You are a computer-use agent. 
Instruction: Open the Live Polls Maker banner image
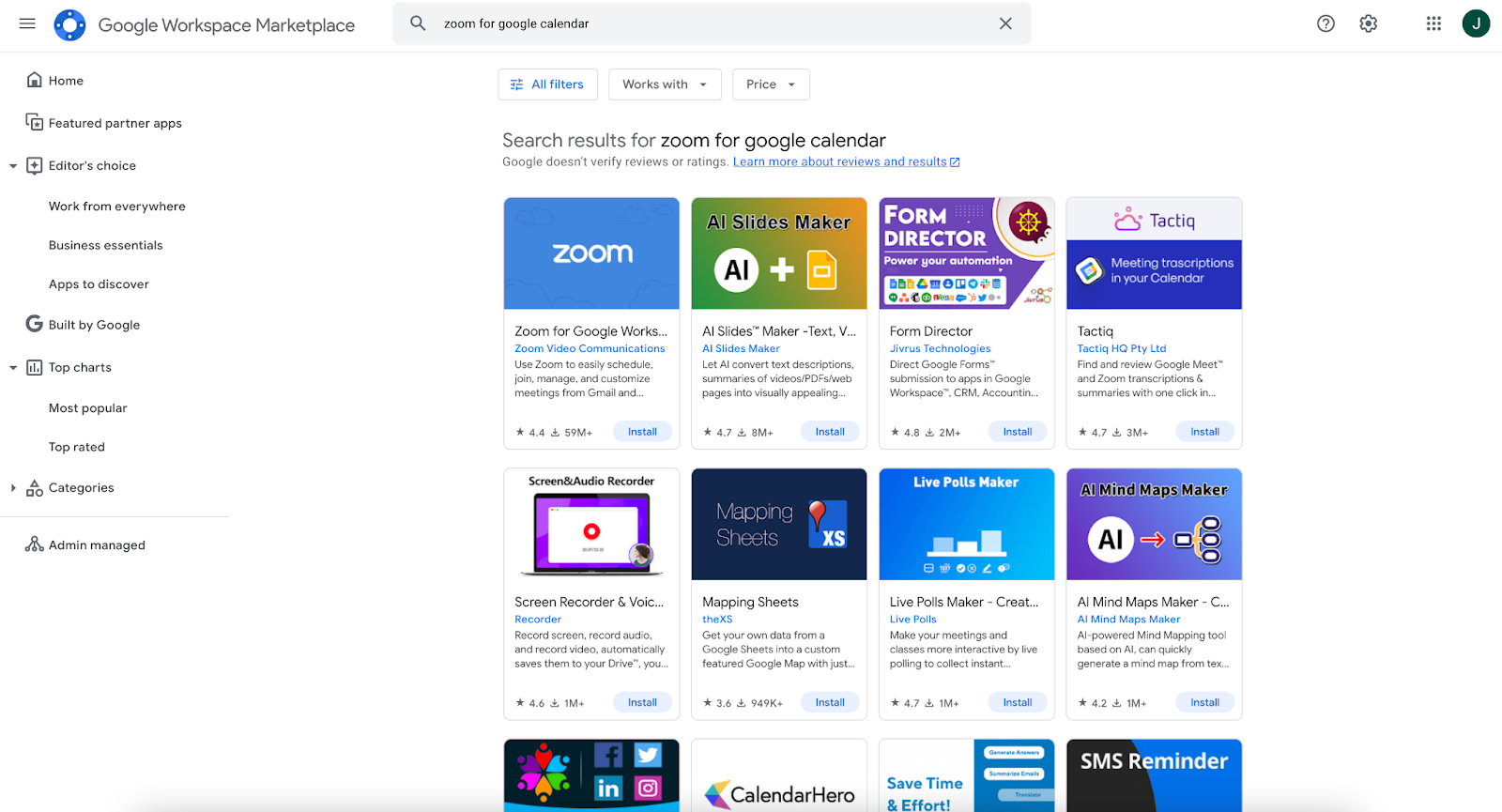[967, 524]
